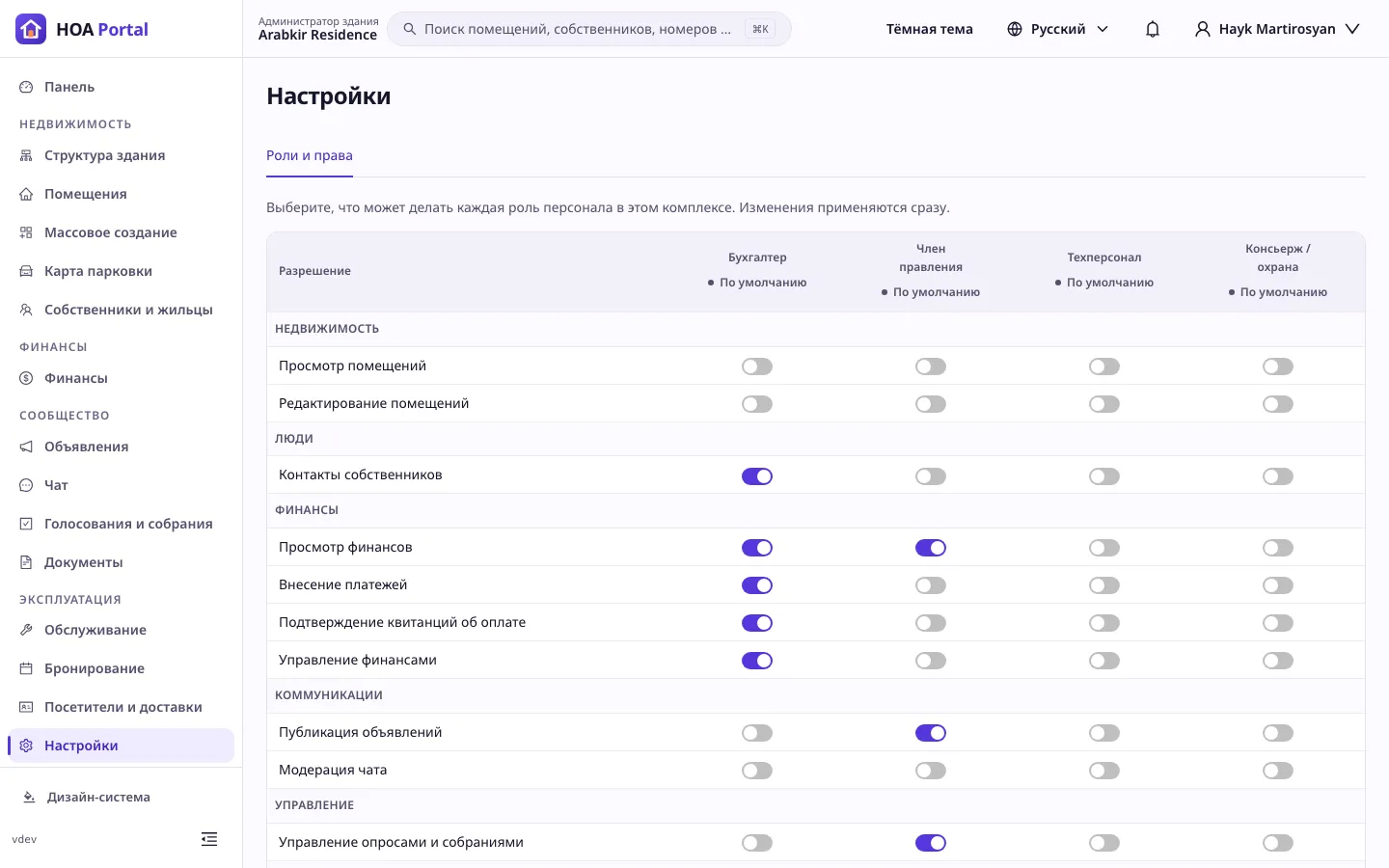
Task: Click the Бронирование calendar icon
Action: coord(26,668)
